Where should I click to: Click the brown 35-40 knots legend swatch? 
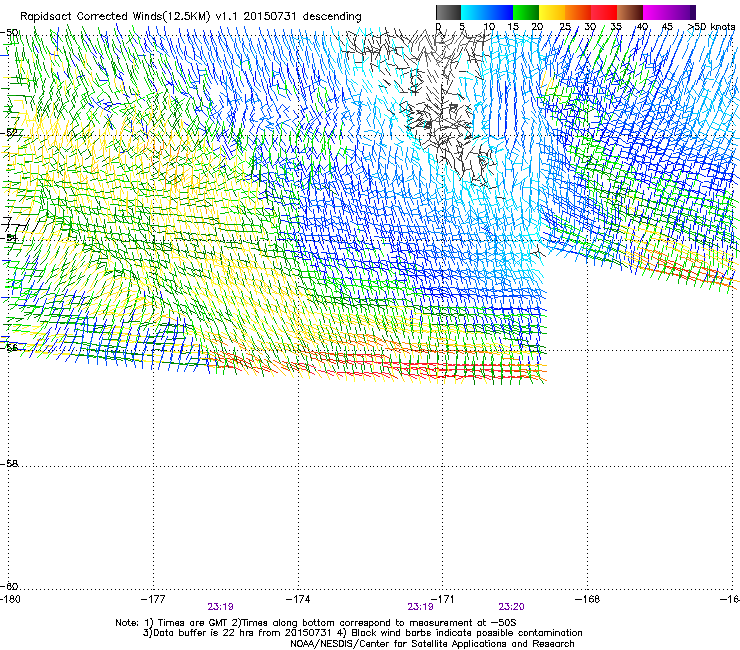pyautogui.click(x=630, y=12)
